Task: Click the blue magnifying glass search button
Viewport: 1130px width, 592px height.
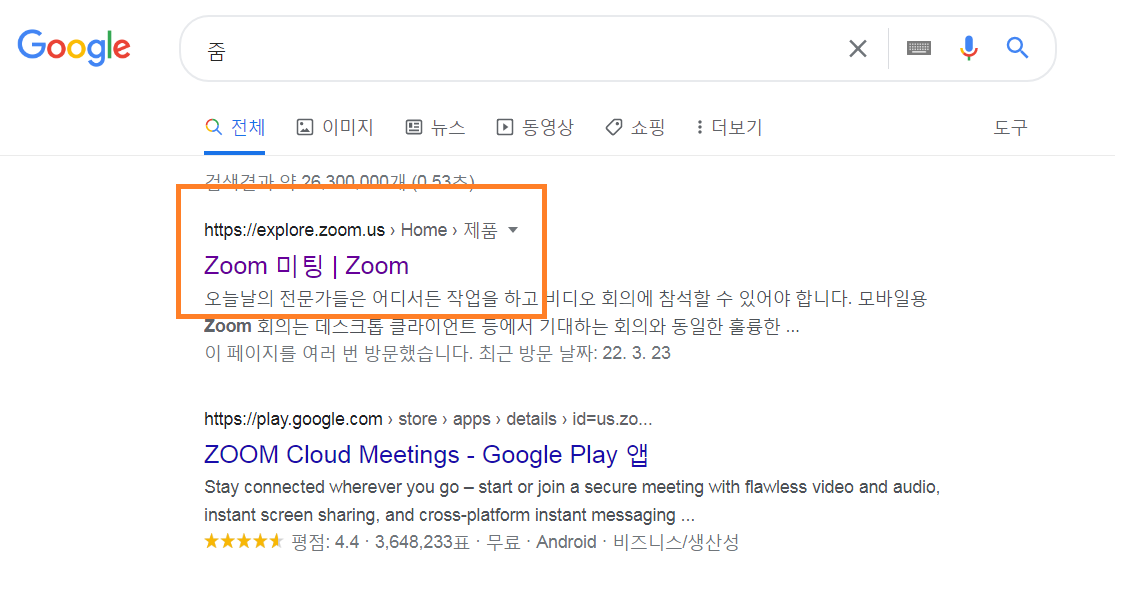Action: 1017,48
